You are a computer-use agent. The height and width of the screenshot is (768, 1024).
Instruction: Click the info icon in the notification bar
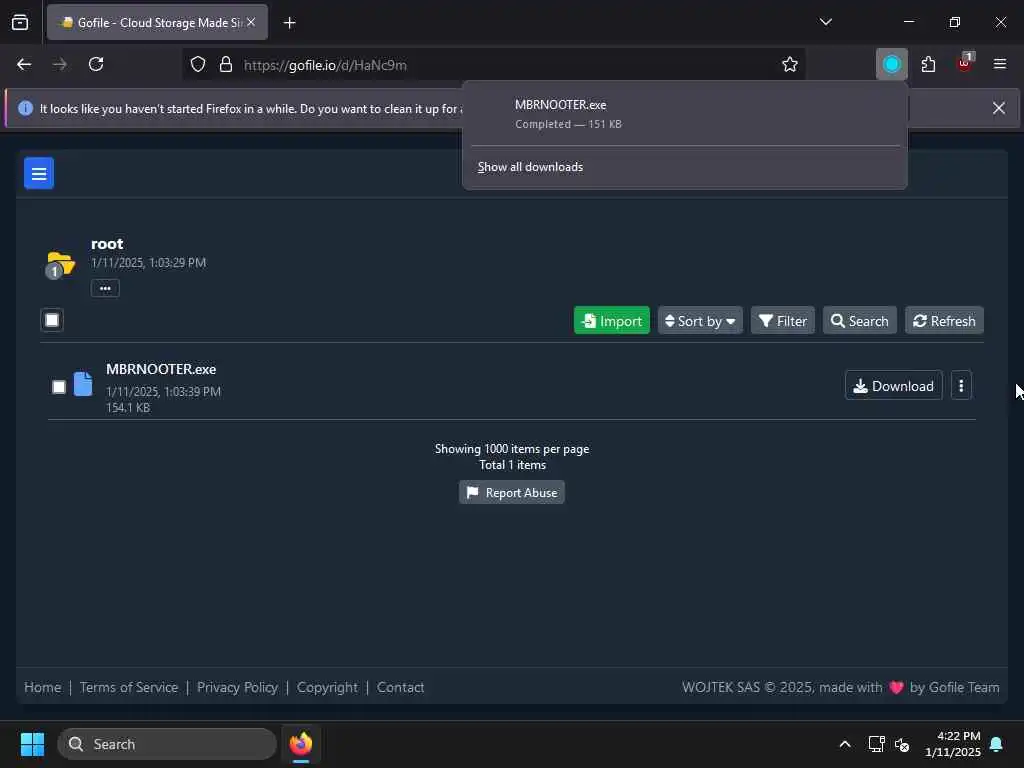pos(25,108)
